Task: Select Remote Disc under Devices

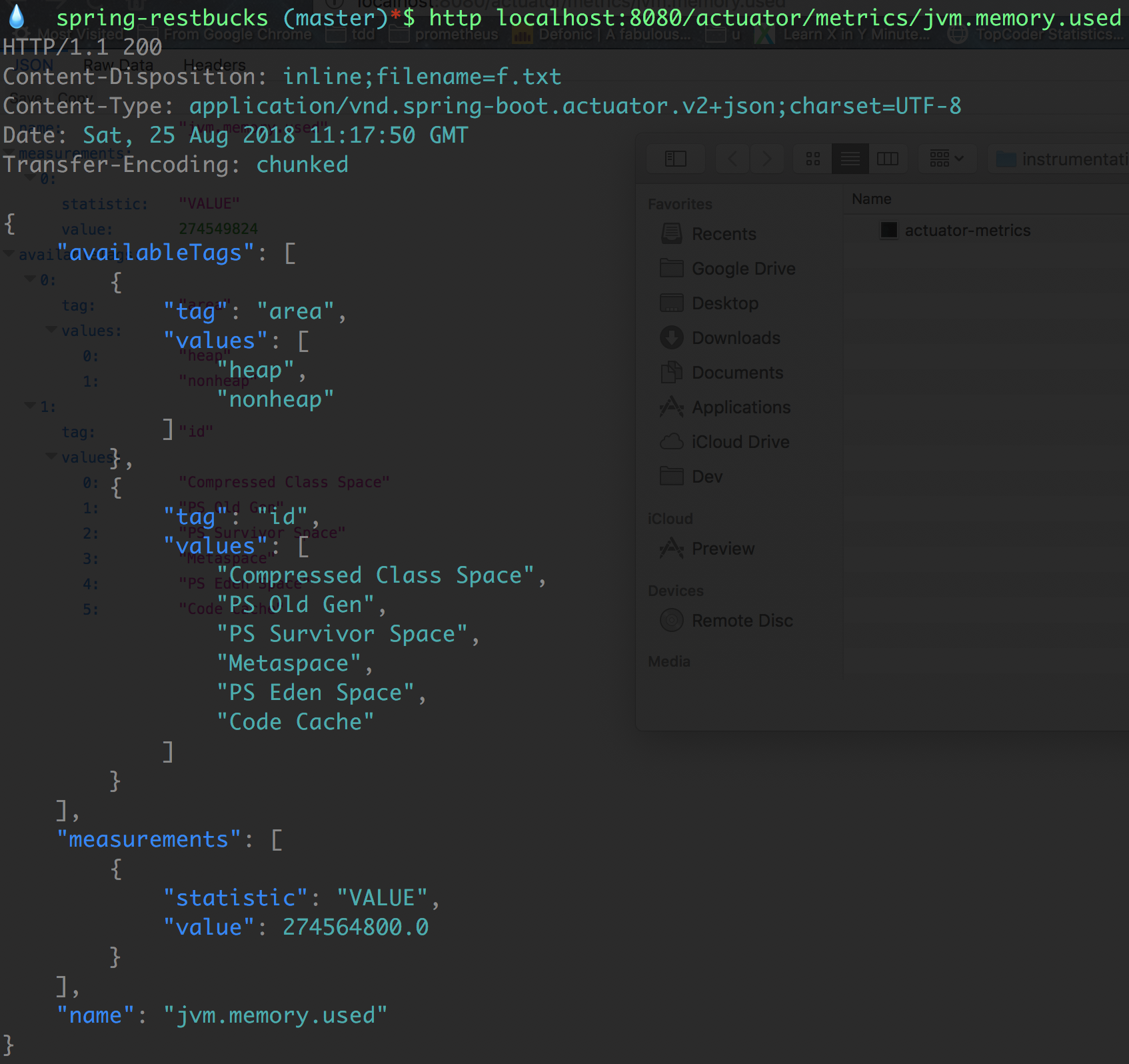Action: click(x=742, y=621)
